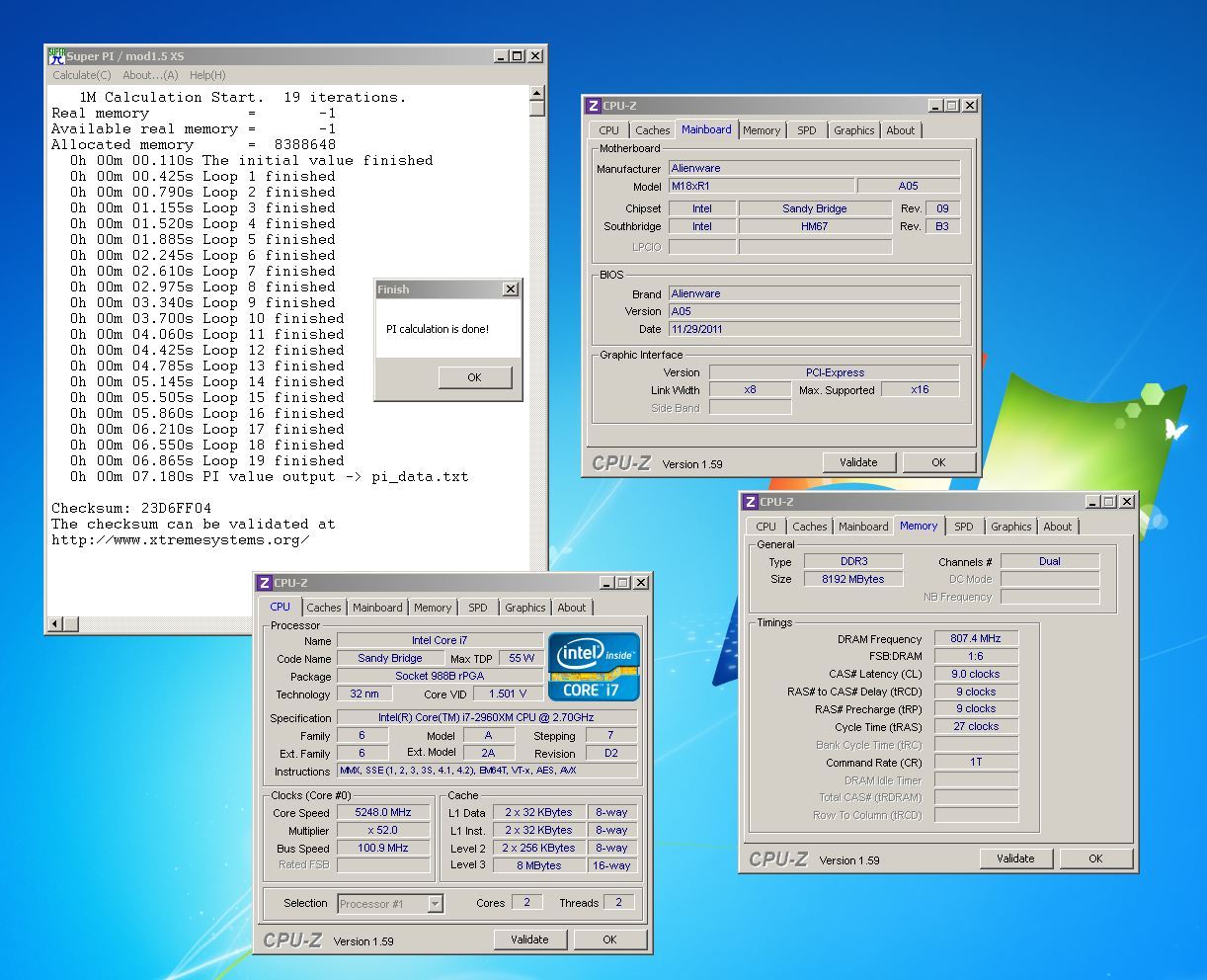Click the CAS# Latency value '9.0 clocks'
The image size is (1207, 980).
point(976,674)
